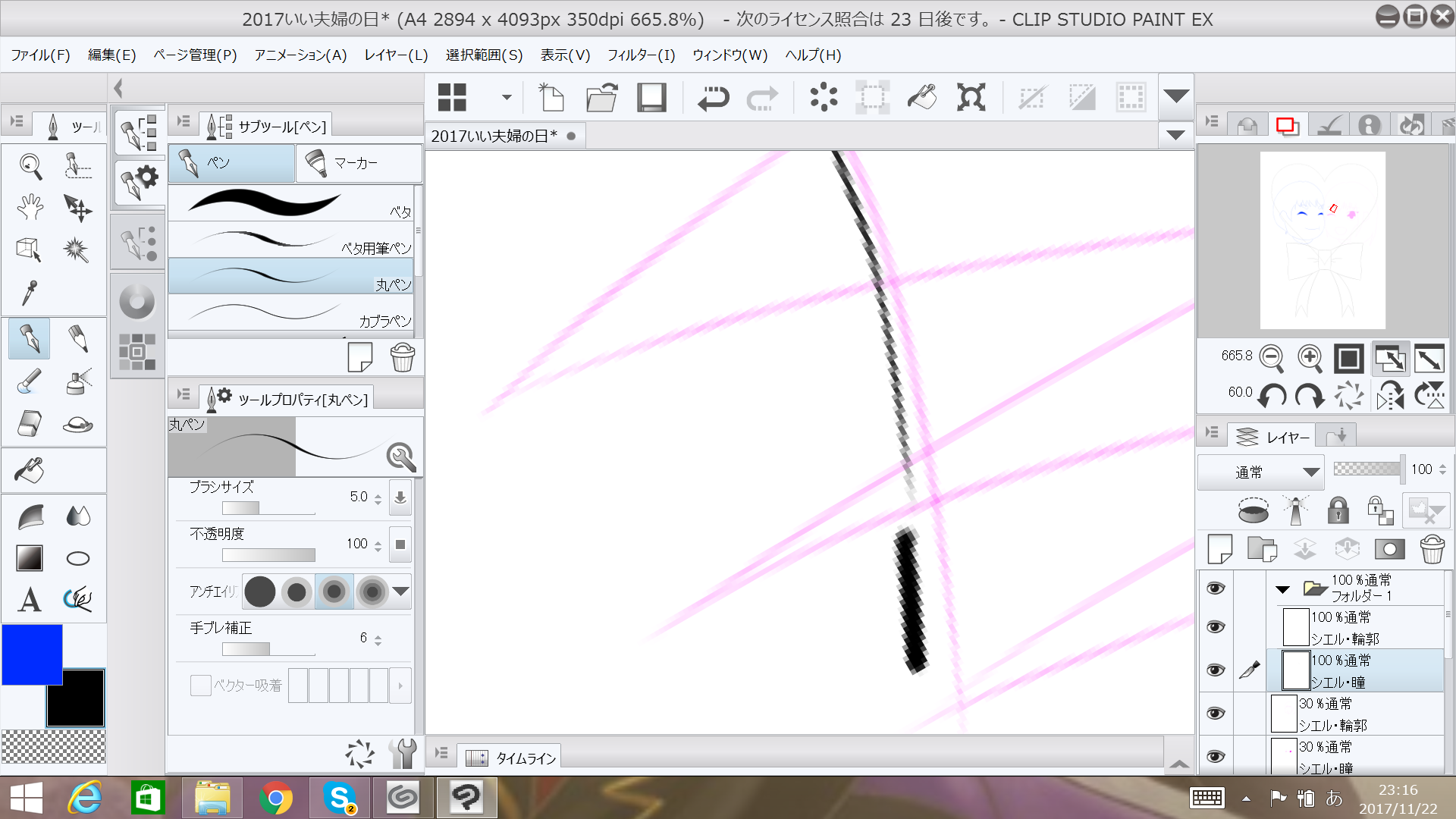Select the magnifier zoom tool
This screenshot has width=1456, height=819.
(30, 165)
